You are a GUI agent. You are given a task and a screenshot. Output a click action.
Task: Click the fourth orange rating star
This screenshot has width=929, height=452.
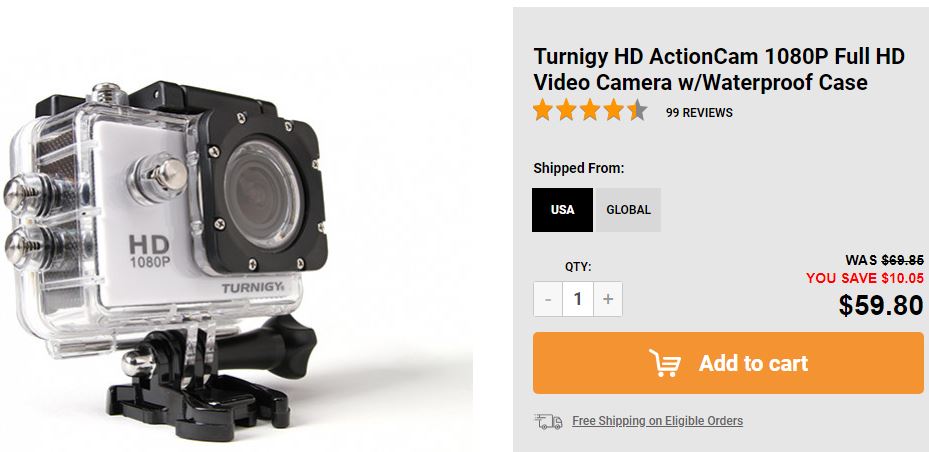tap(614, 110)
